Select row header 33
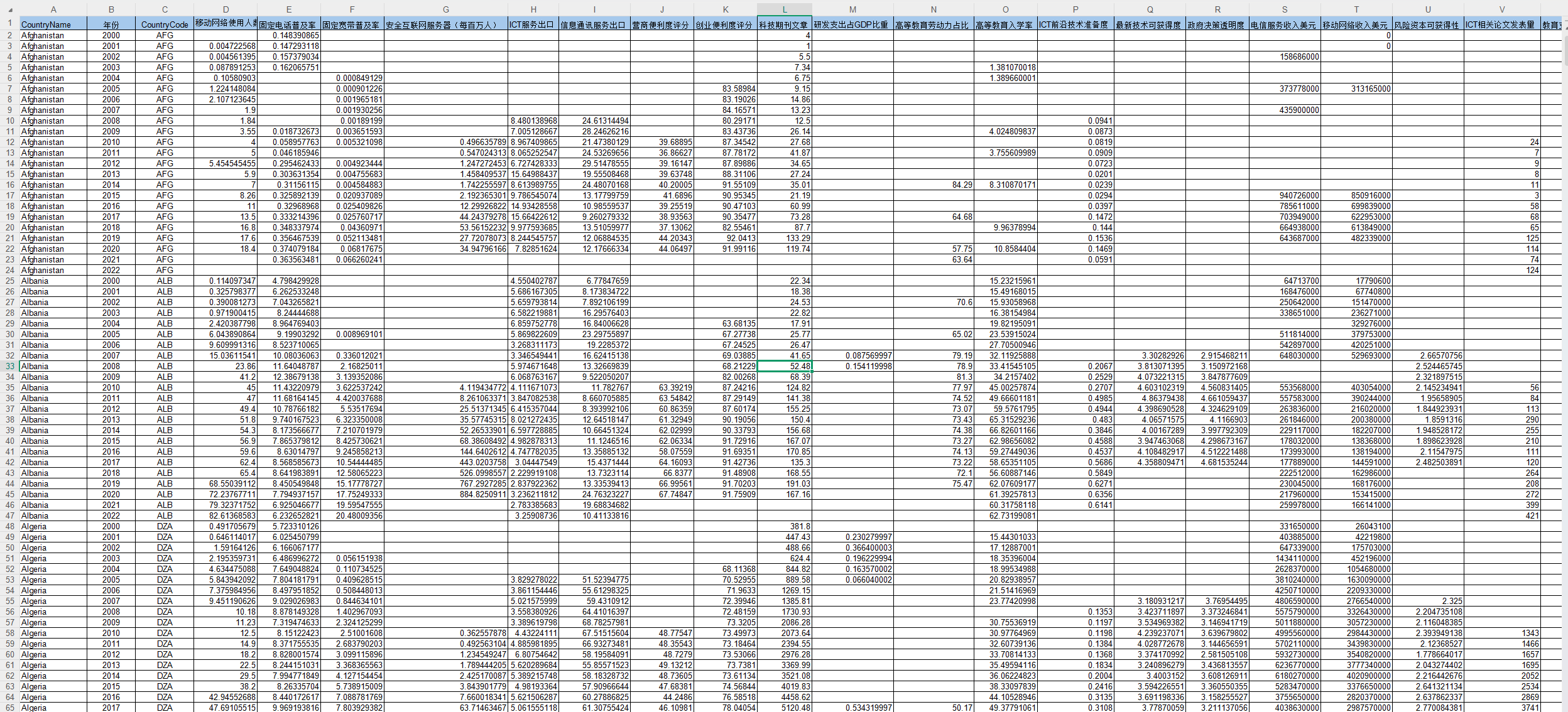This screenshot has width=1568, height=712. [x=9, y=366]
